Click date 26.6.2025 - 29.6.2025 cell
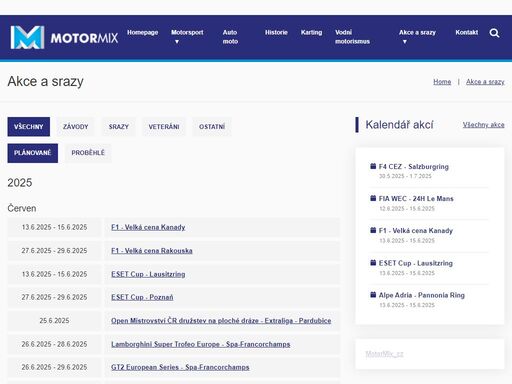Viewport: 512px width, 384px height. point(54,367)
